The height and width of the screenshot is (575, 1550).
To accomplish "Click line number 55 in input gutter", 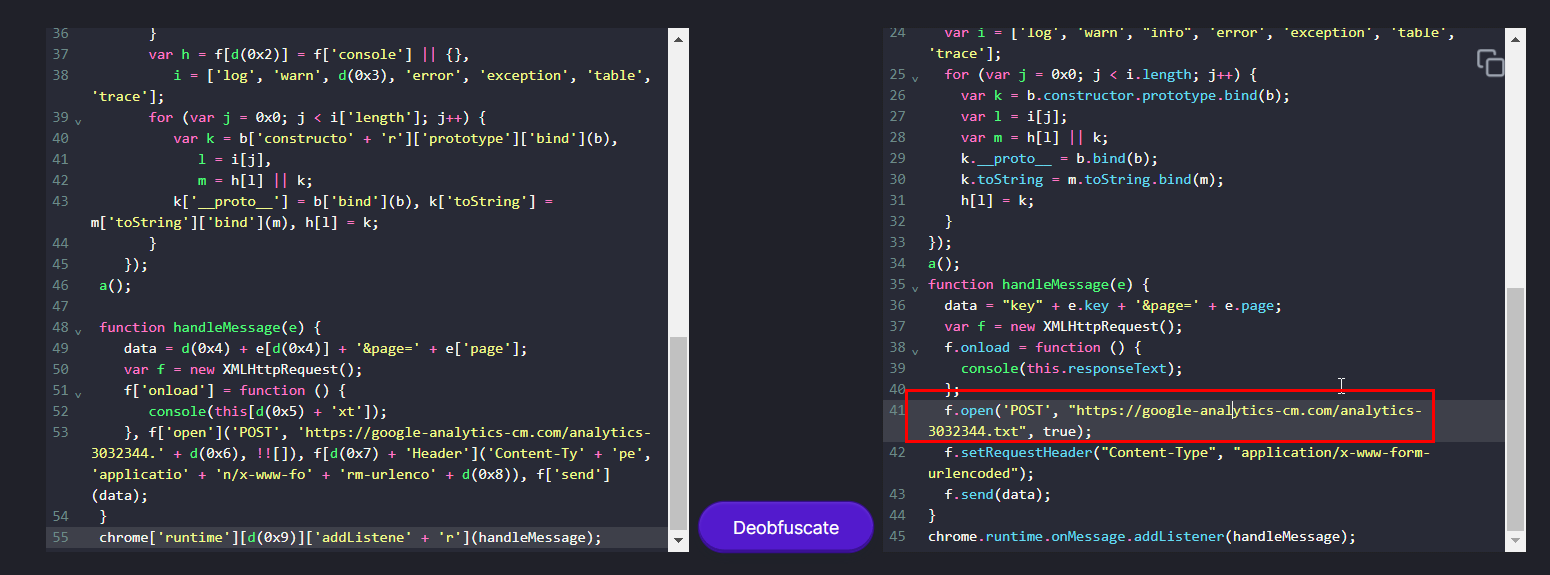I will pyautogui.click(x=60, y=537).
